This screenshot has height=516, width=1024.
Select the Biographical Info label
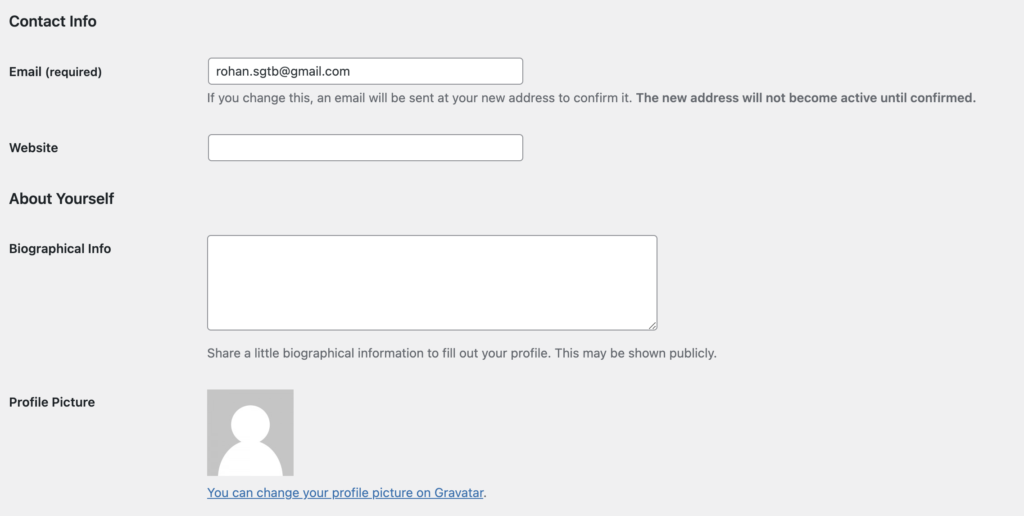[x=60, y=249]
